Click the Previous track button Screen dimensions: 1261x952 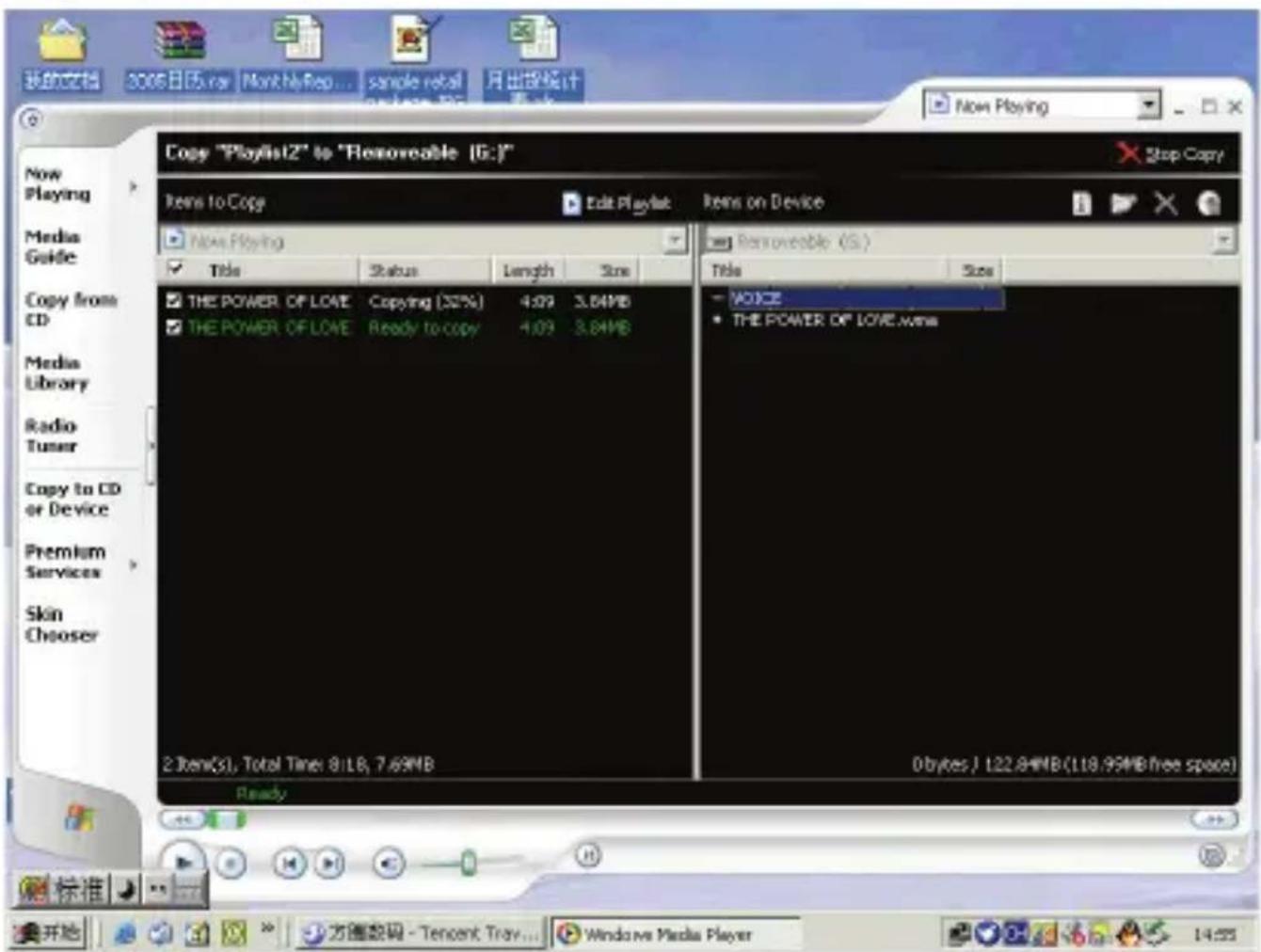pyautogui.click(x=290, y=863)
